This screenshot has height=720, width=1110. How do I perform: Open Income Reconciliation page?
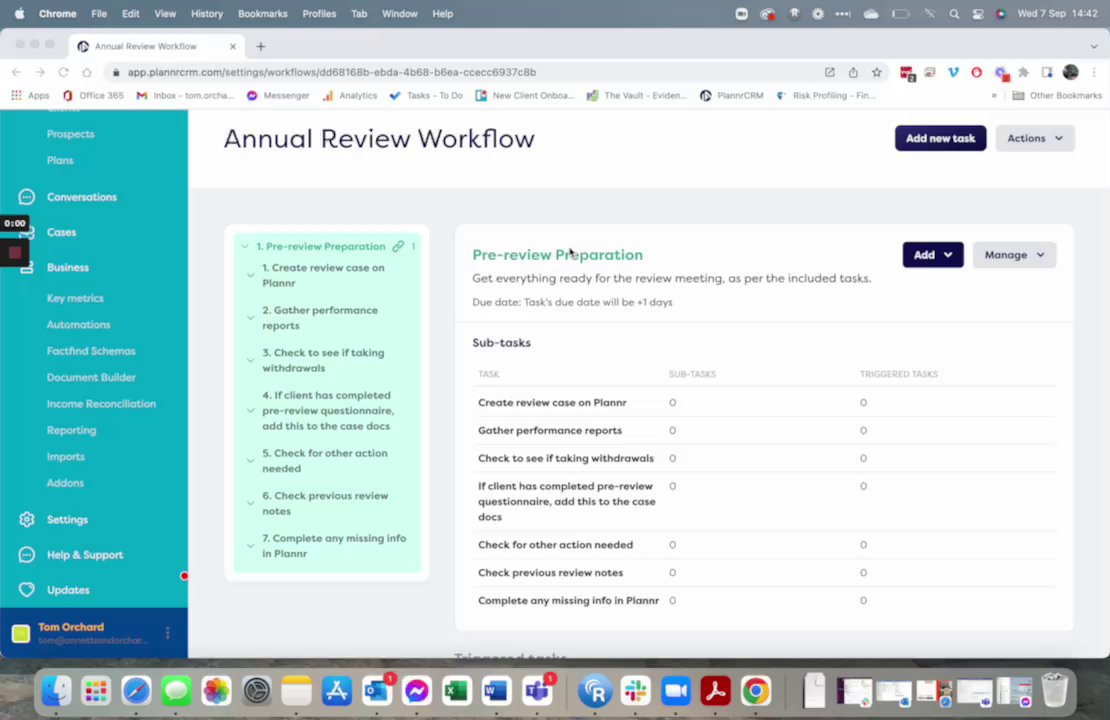101,404
